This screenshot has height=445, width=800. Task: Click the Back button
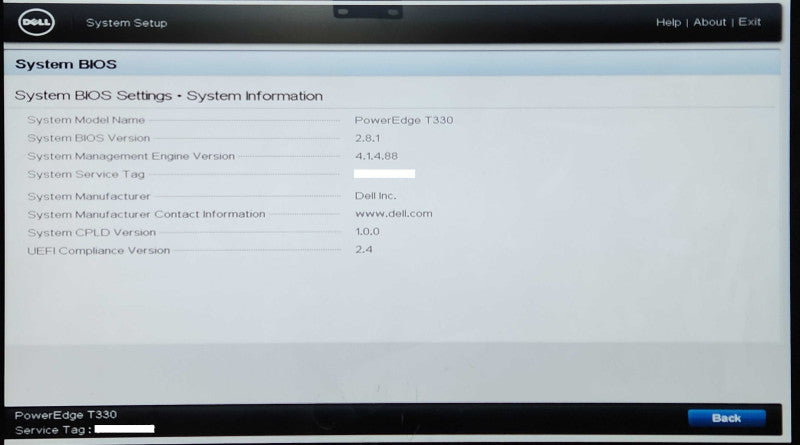point(727,418)
